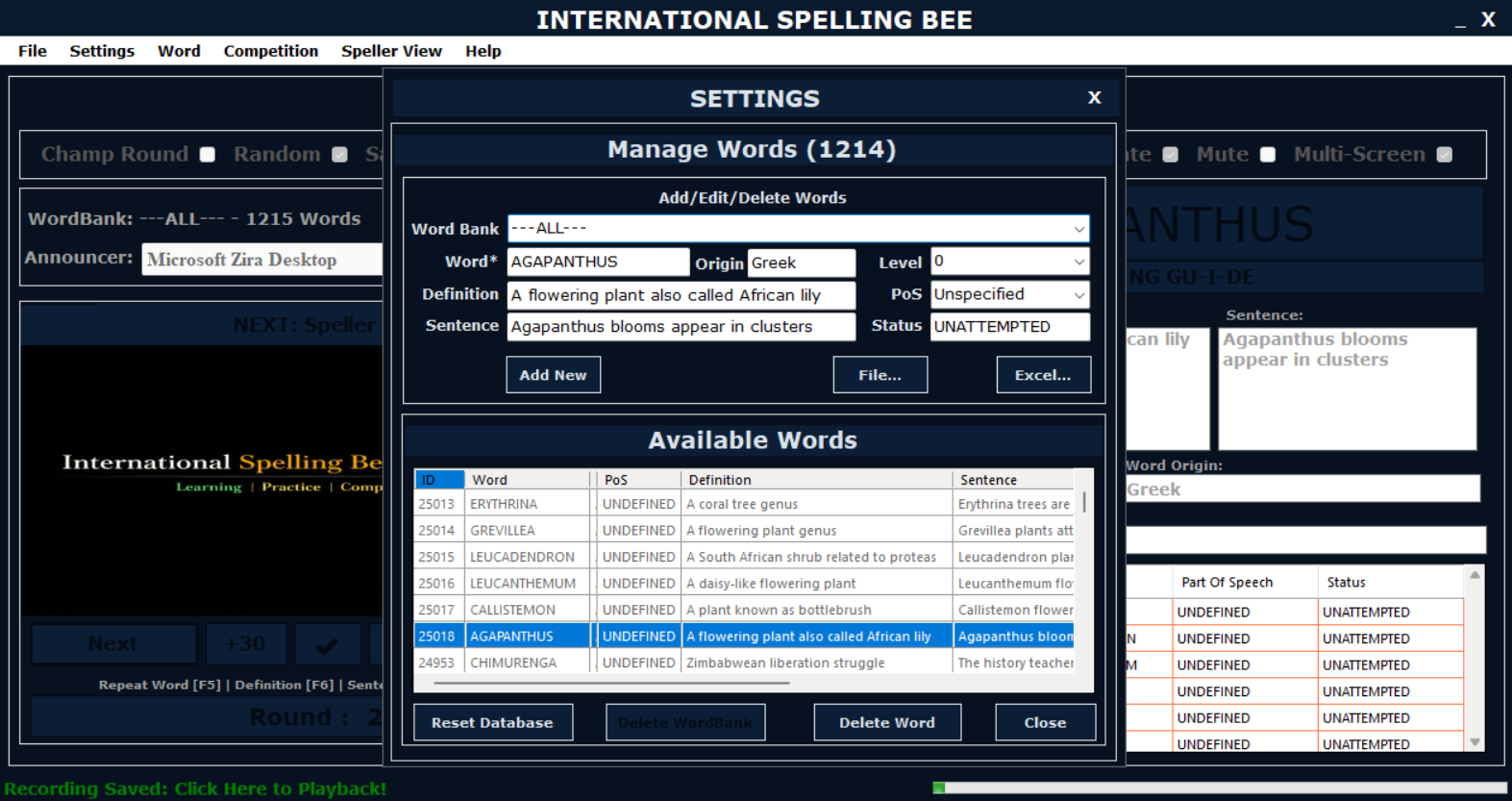Click the Word Origin field showing Greek
Screen dimensions: 1512x801
pyautogui.click(x=1302, y=489)
